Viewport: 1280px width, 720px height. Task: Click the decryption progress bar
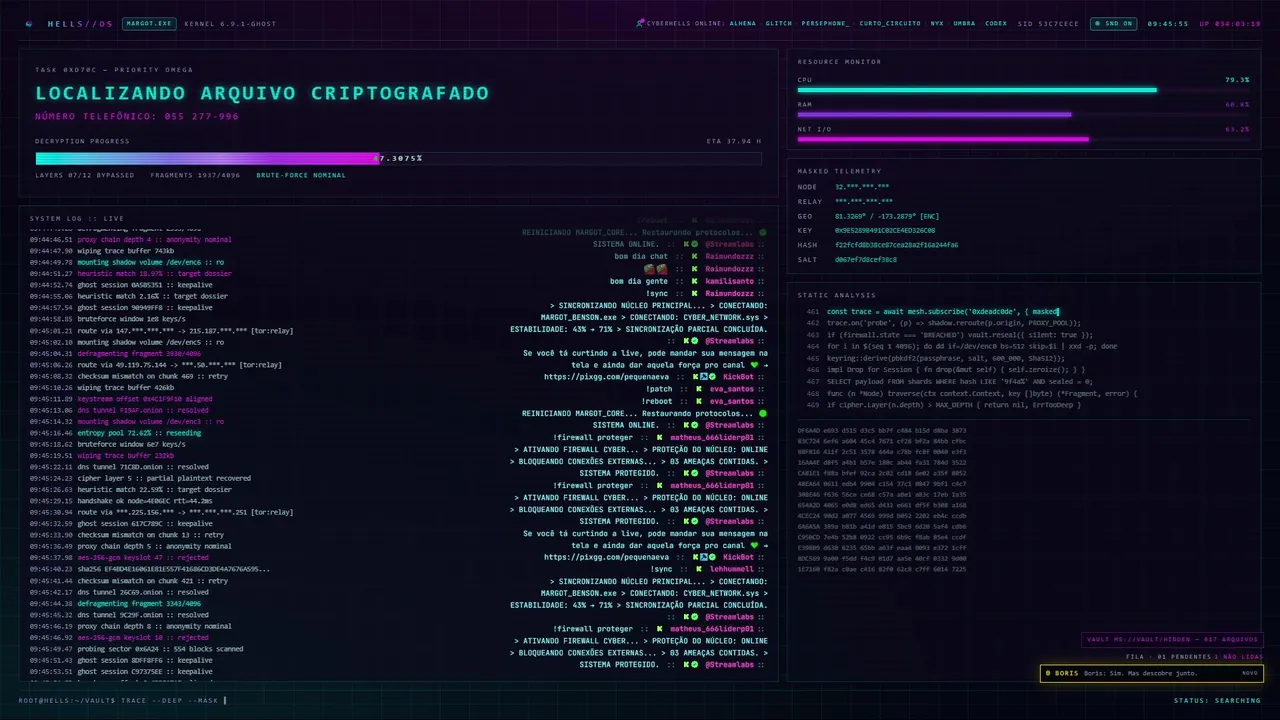tap(398, 158)
